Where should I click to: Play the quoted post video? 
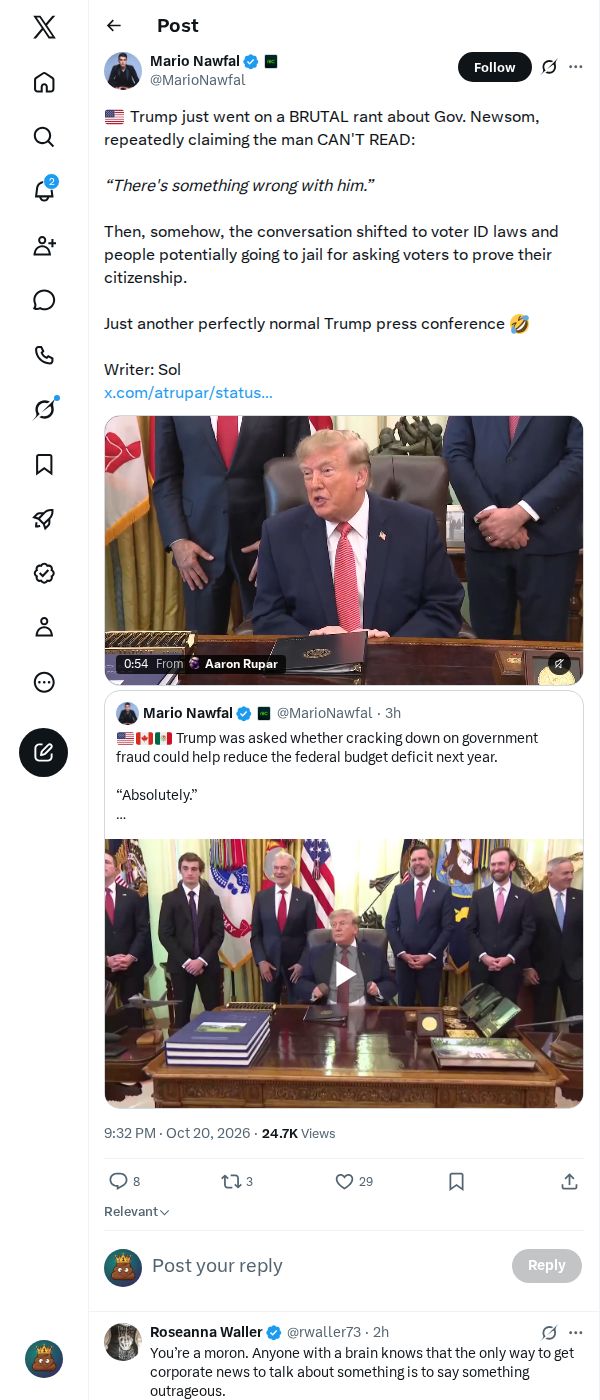(x=344, y=973)
